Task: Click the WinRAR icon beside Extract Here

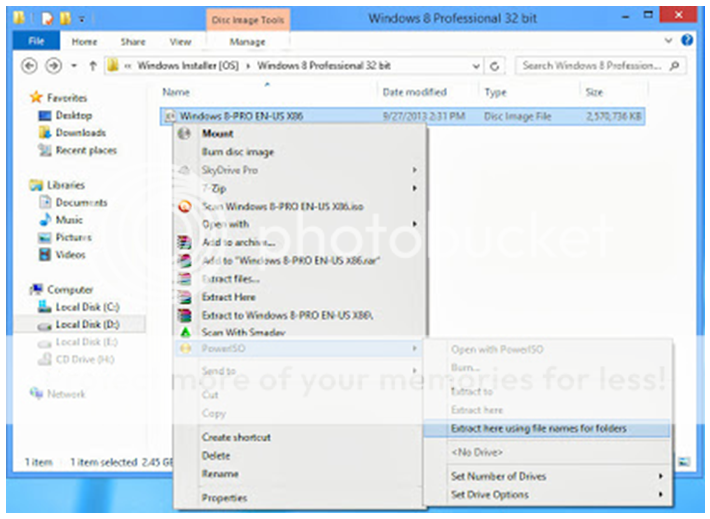Action: point(184,297)
